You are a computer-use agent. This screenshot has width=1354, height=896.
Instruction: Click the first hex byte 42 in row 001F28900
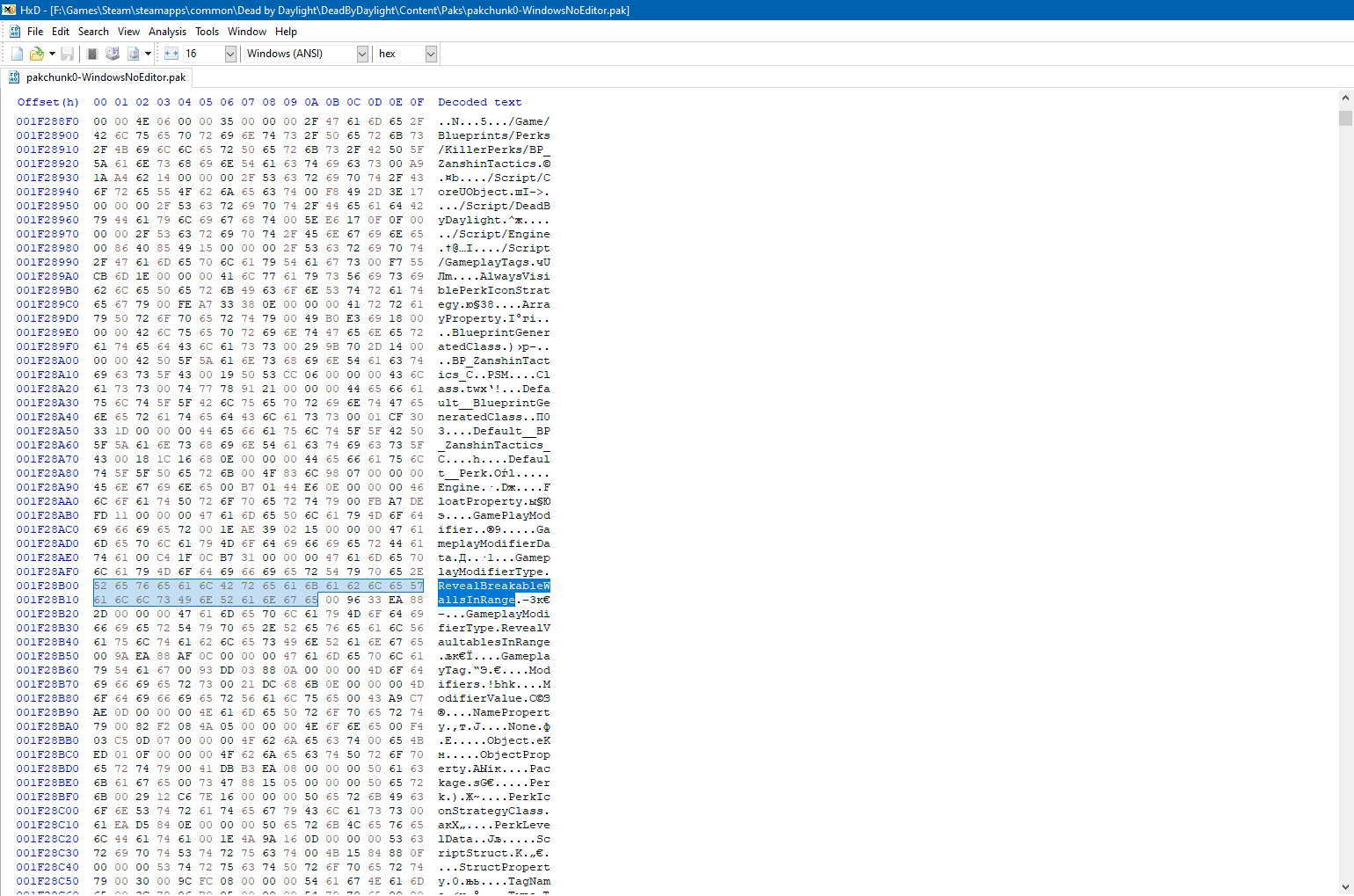tap(100, 135)
